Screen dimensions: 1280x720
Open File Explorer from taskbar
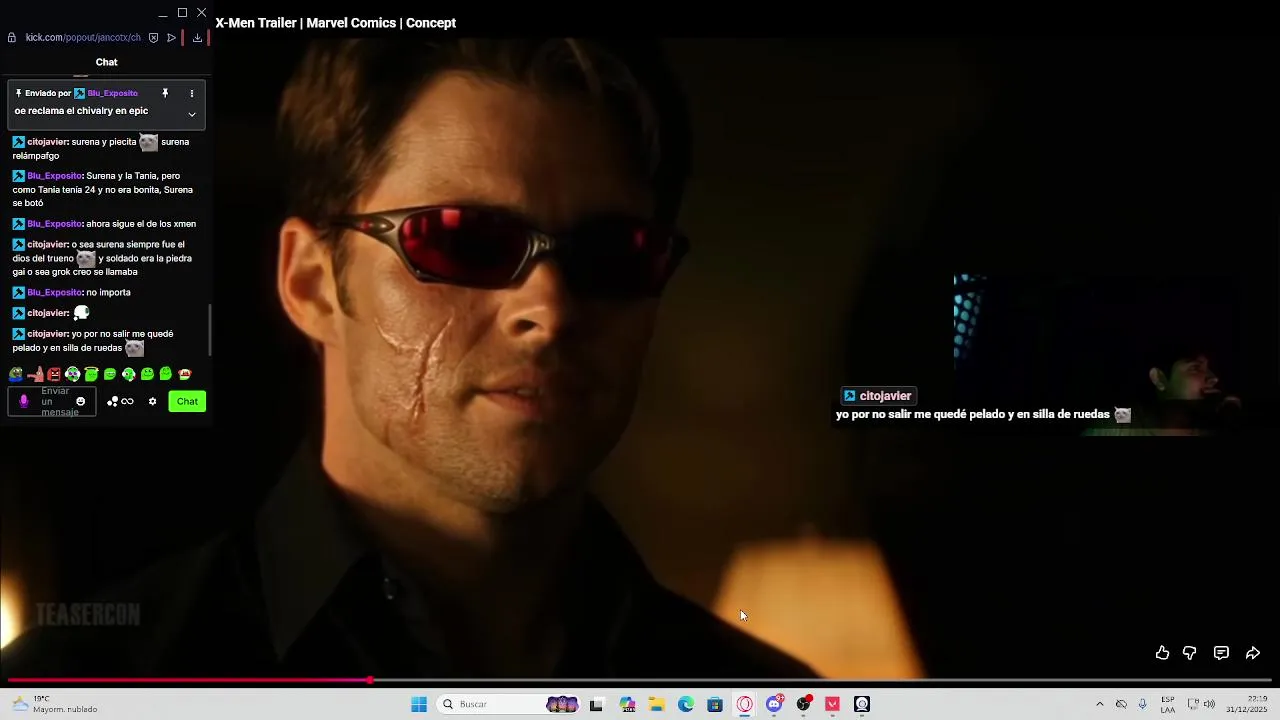click(657, 704)
